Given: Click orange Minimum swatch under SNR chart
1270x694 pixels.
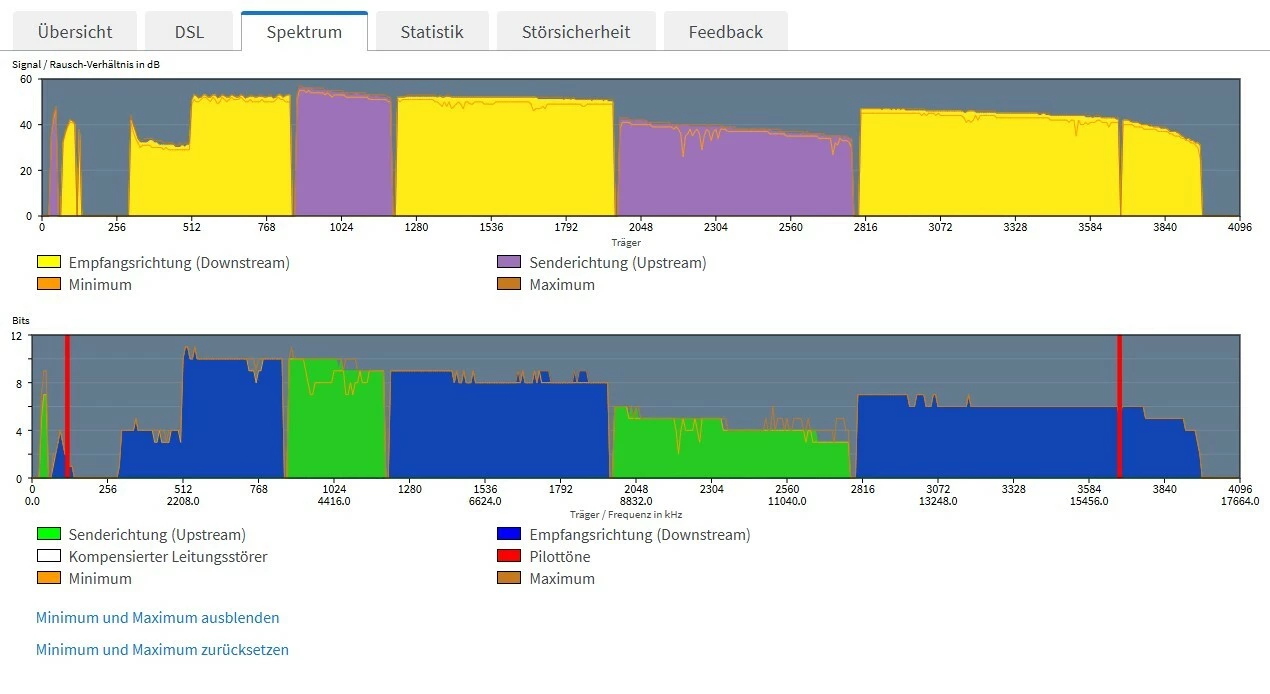Looking at the screenshot, I should (49, 285).
